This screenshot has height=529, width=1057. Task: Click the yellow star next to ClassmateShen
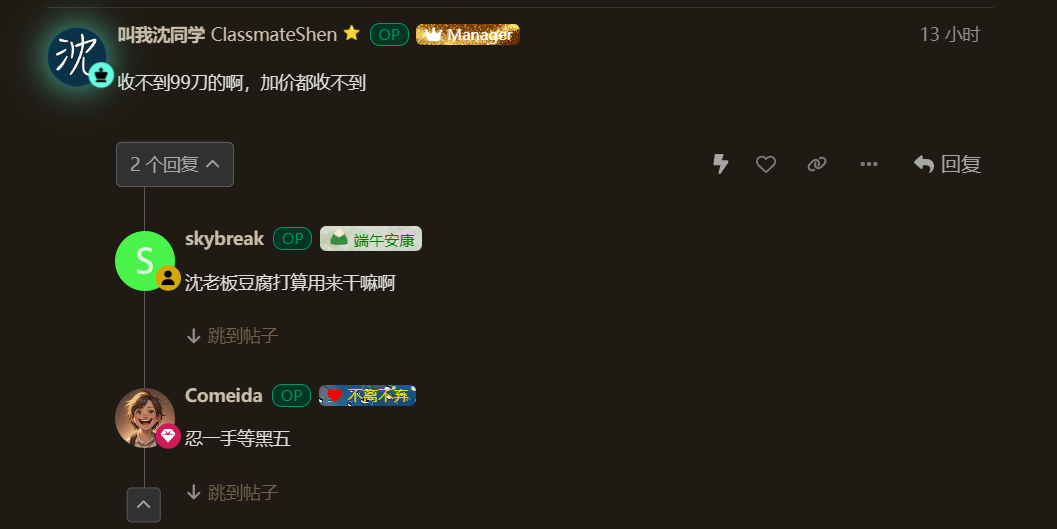[x=352, y=33]
